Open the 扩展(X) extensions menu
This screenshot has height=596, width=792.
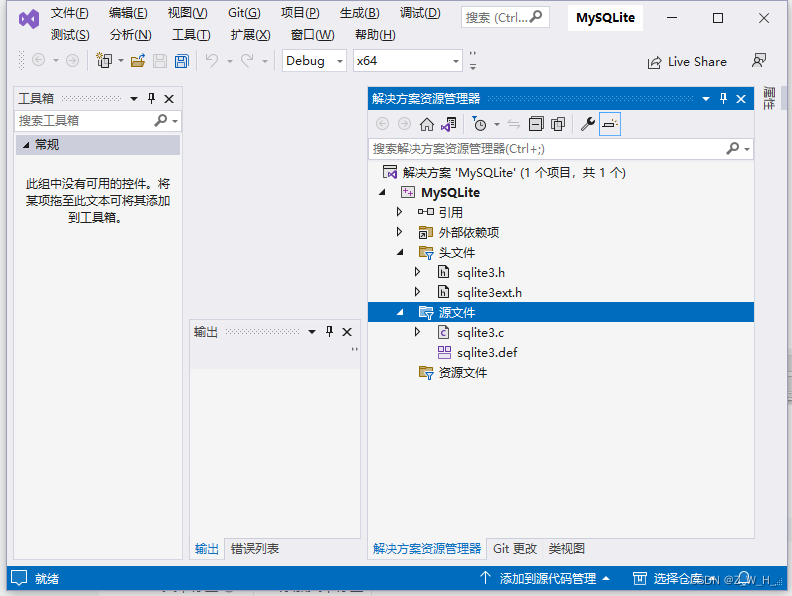click(x=251, y=35)
